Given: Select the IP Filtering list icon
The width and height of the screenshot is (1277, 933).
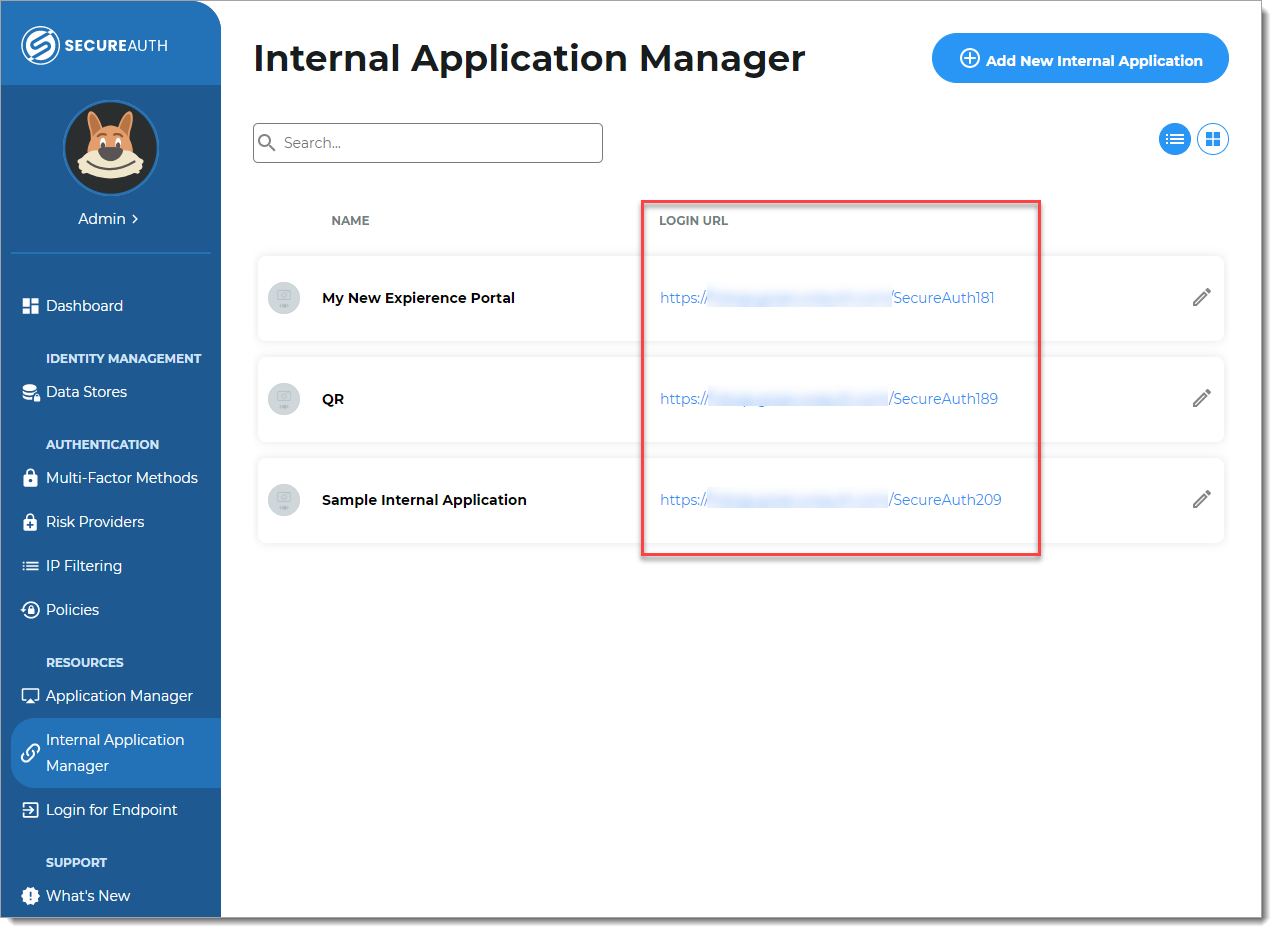Looking at the screenshot, I should (29, 565).
